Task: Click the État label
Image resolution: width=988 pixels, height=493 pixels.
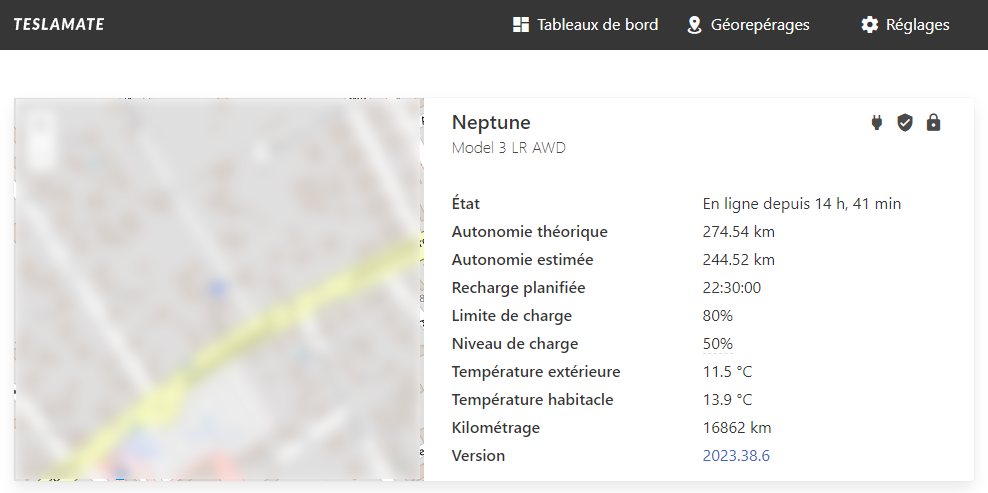Action: (x=466, y=204)
